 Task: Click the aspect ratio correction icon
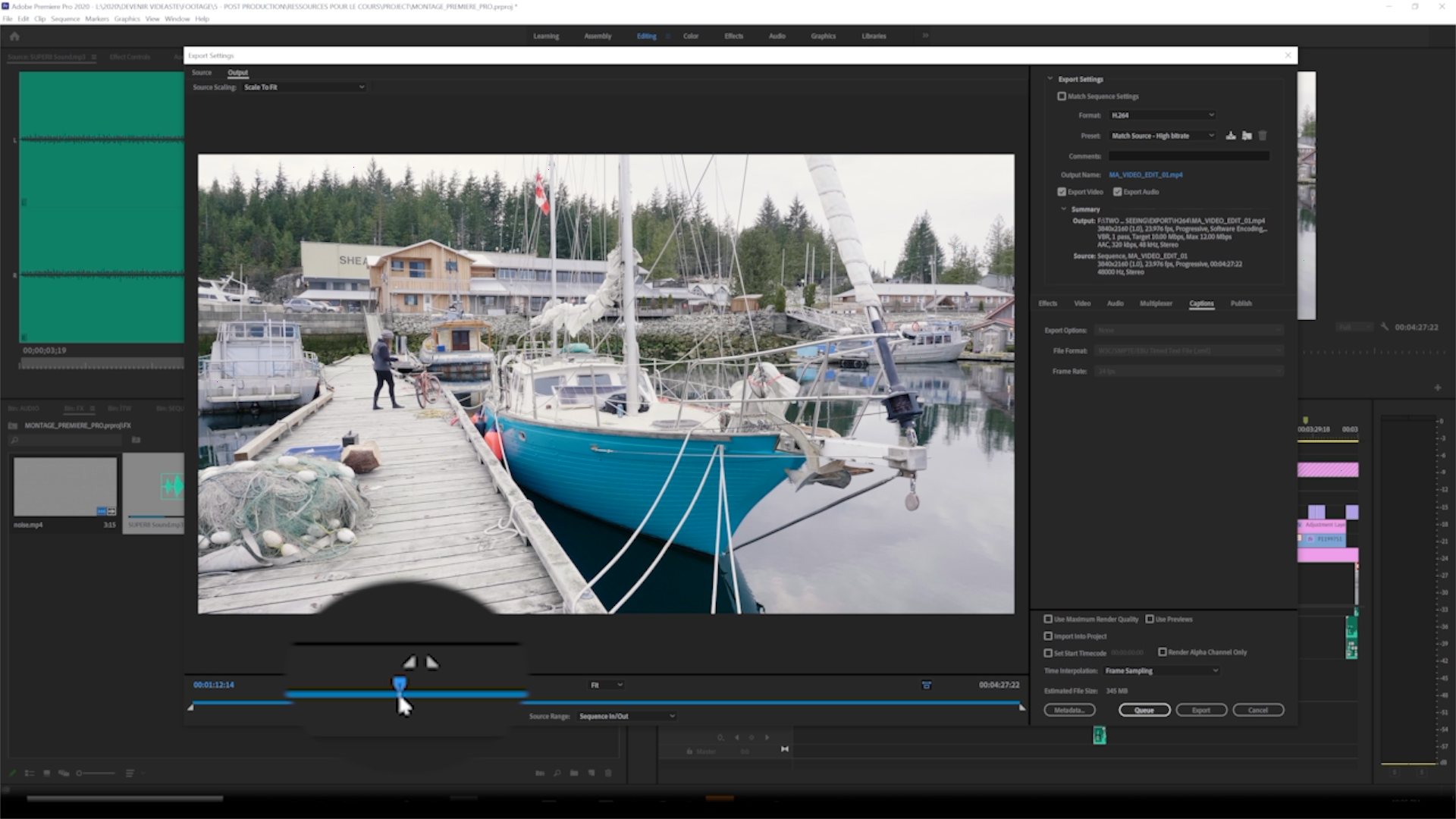(926, 685)
